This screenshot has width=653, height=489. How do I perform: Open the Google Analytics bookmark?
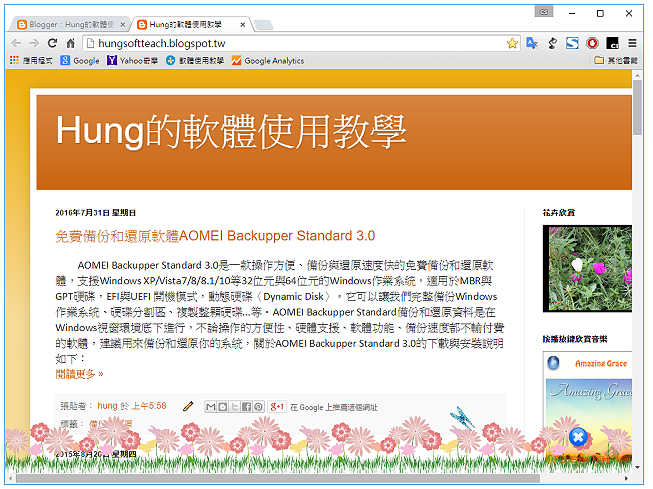[268, 60]
